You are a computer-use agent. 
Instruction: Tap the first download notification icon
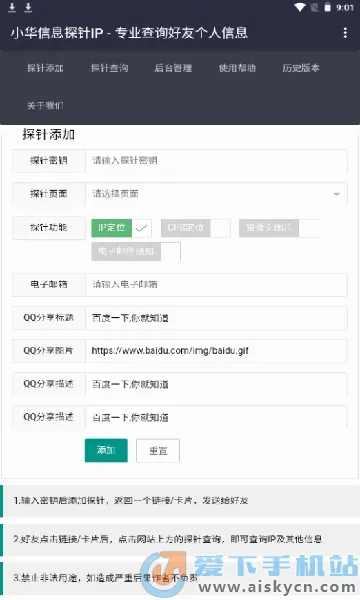pos(12,8)
